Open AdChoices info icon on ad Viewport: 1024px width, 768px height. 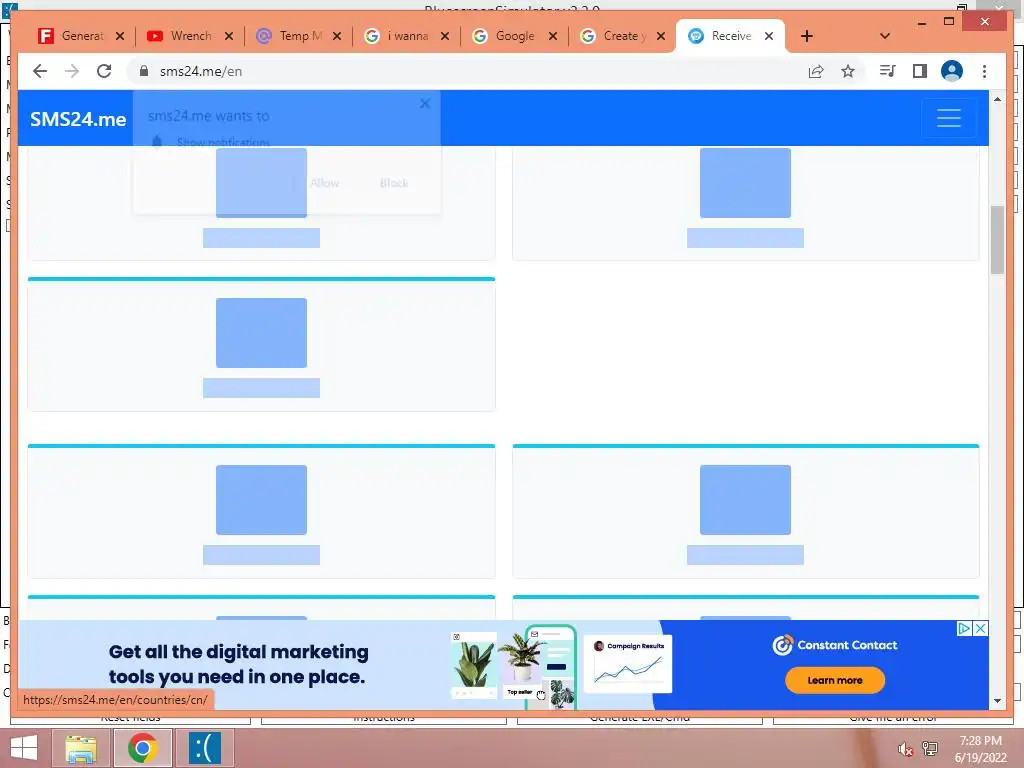(964, 628)
